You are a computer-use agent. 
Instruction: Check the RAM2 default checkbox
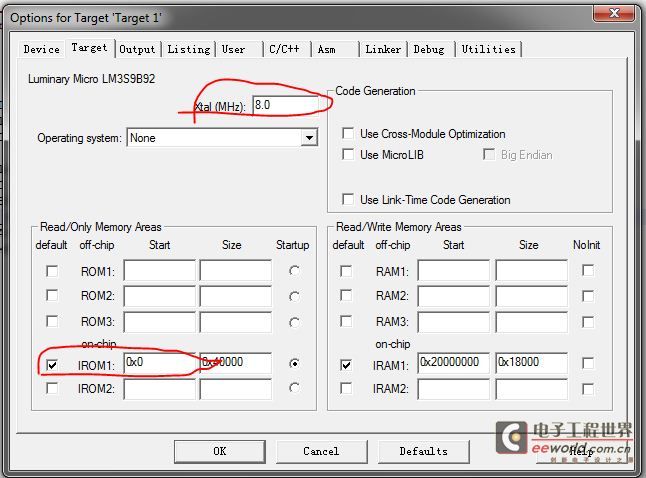coord(346,295)
